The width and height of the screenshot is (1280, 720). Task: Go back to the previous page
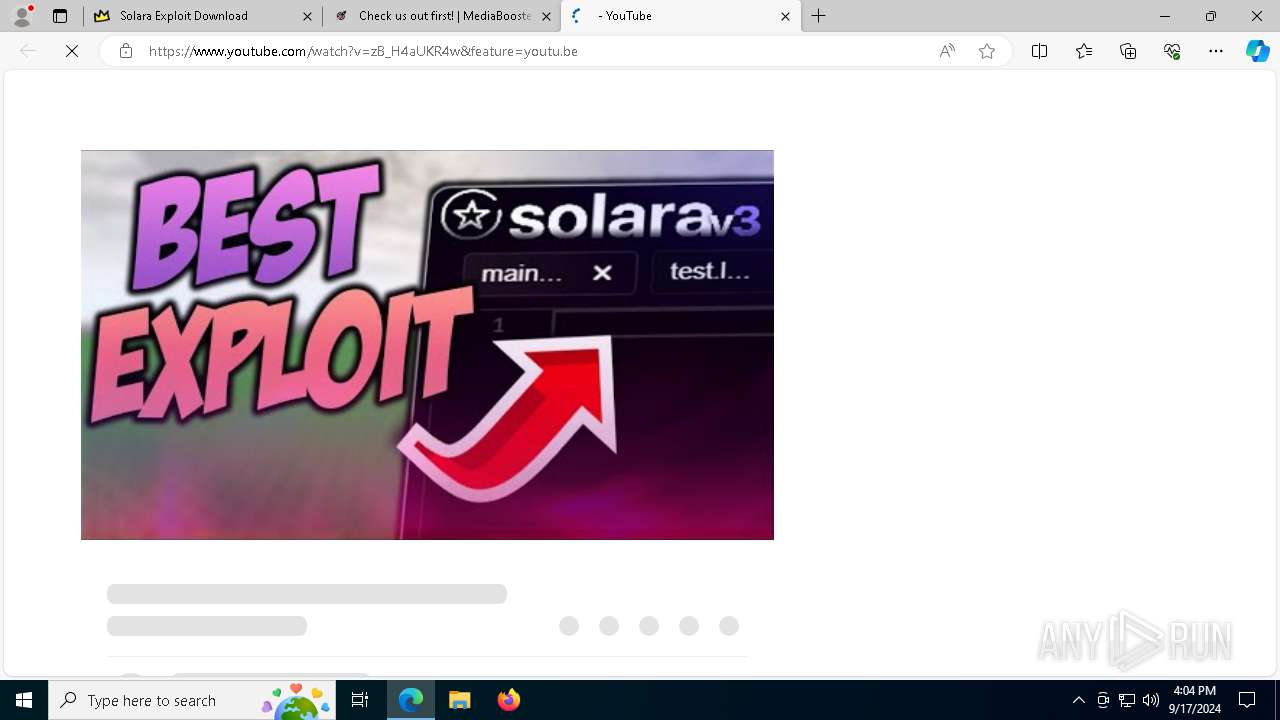click(x=28, y=51)
